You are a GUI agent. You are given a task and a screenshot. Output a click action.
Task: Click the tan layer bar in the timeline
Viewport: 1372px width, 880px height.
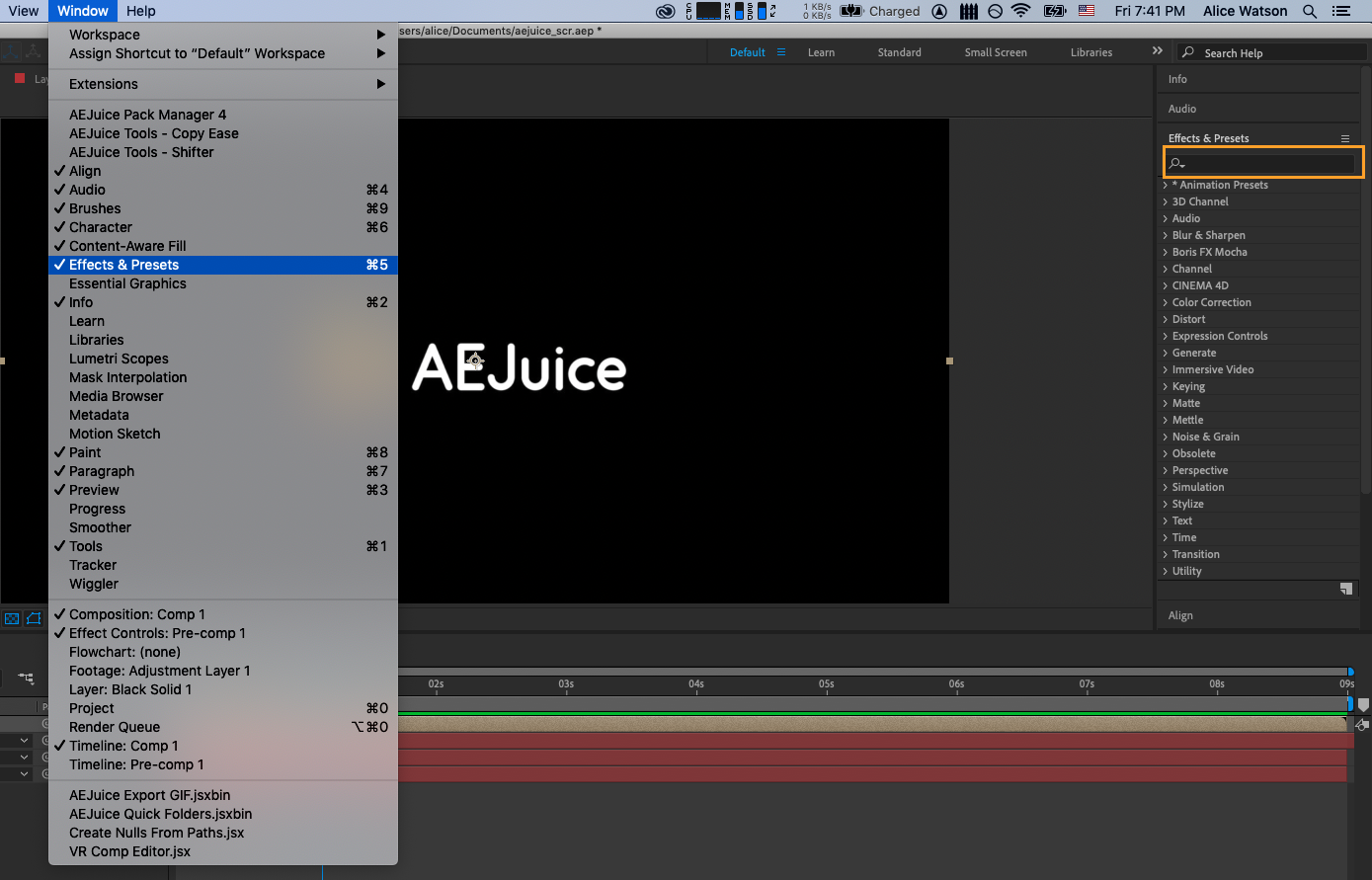coord(873,724)
